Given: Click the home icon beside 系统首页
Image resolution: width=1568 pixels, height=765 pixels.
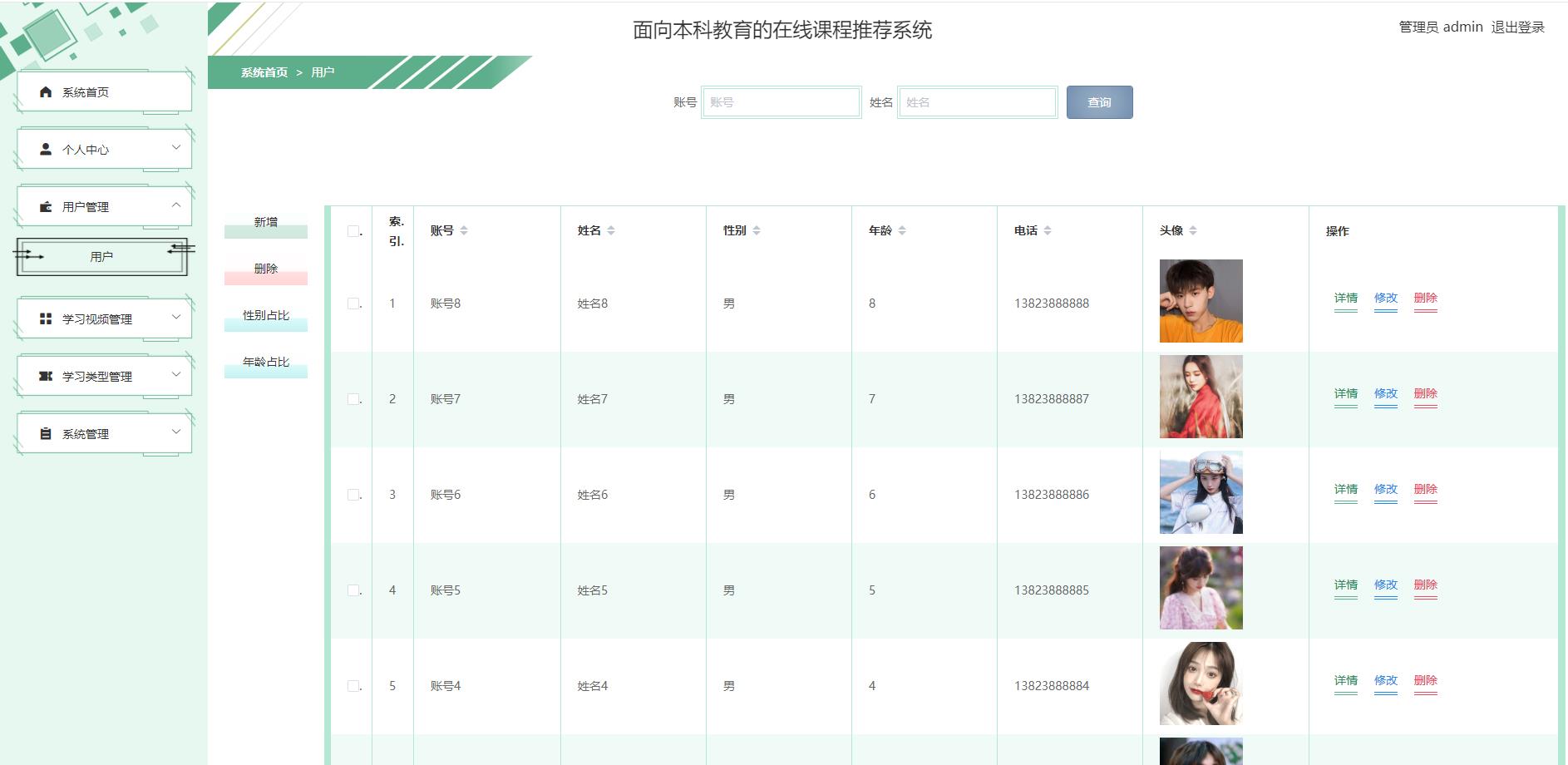Looking at the screenshot, I should [46, 91].
